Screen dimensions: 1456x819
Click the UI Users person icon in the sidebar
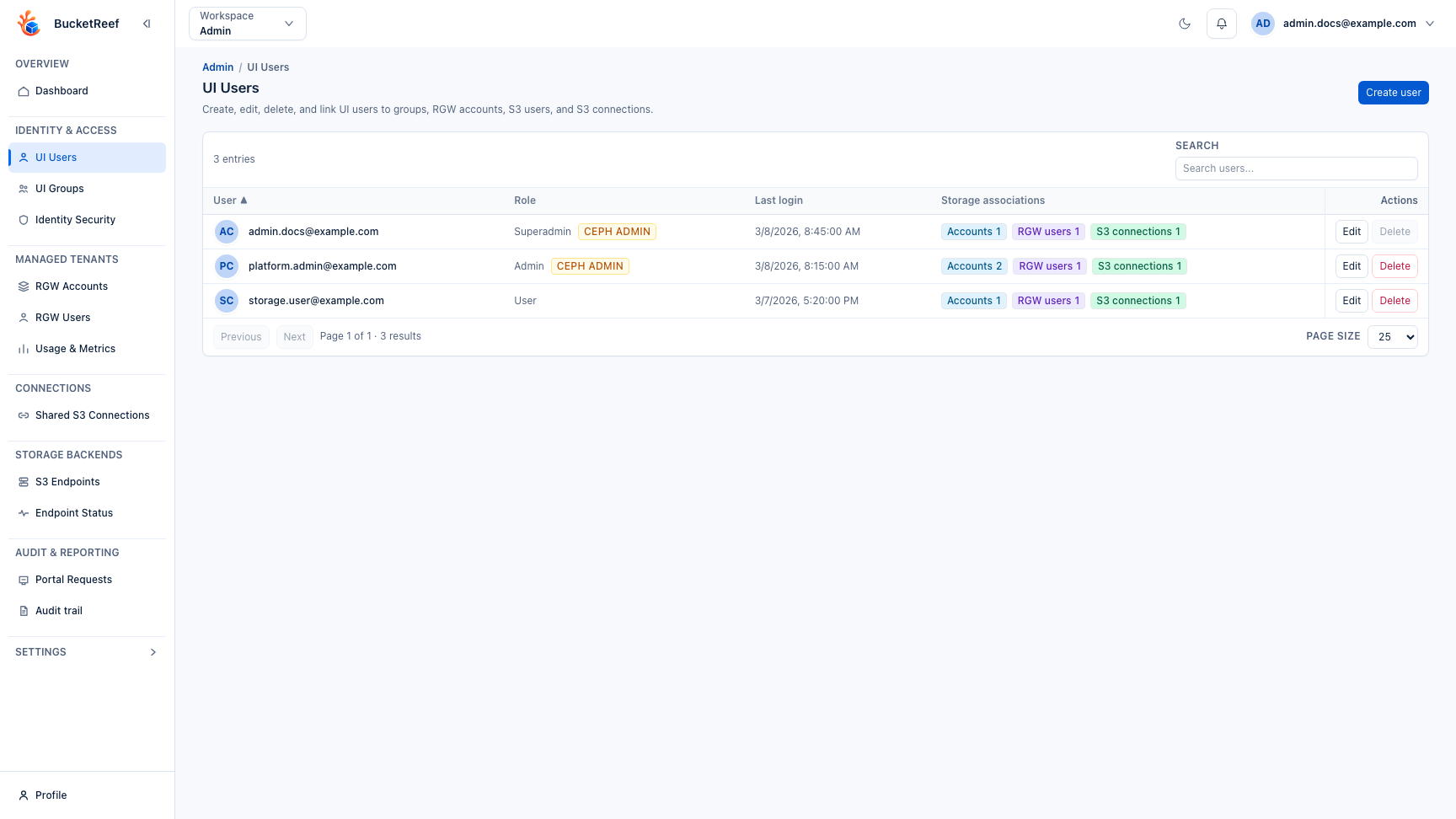click(24, 158)
